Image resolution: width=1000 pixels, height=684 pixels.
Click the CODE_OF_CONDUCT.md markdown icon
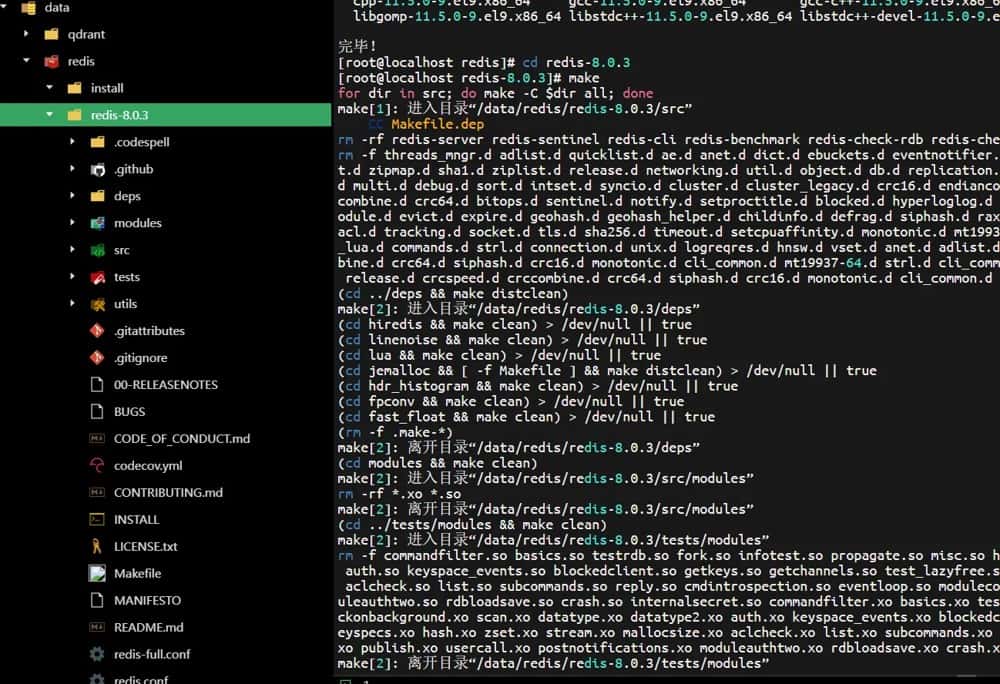coord(97,439)
